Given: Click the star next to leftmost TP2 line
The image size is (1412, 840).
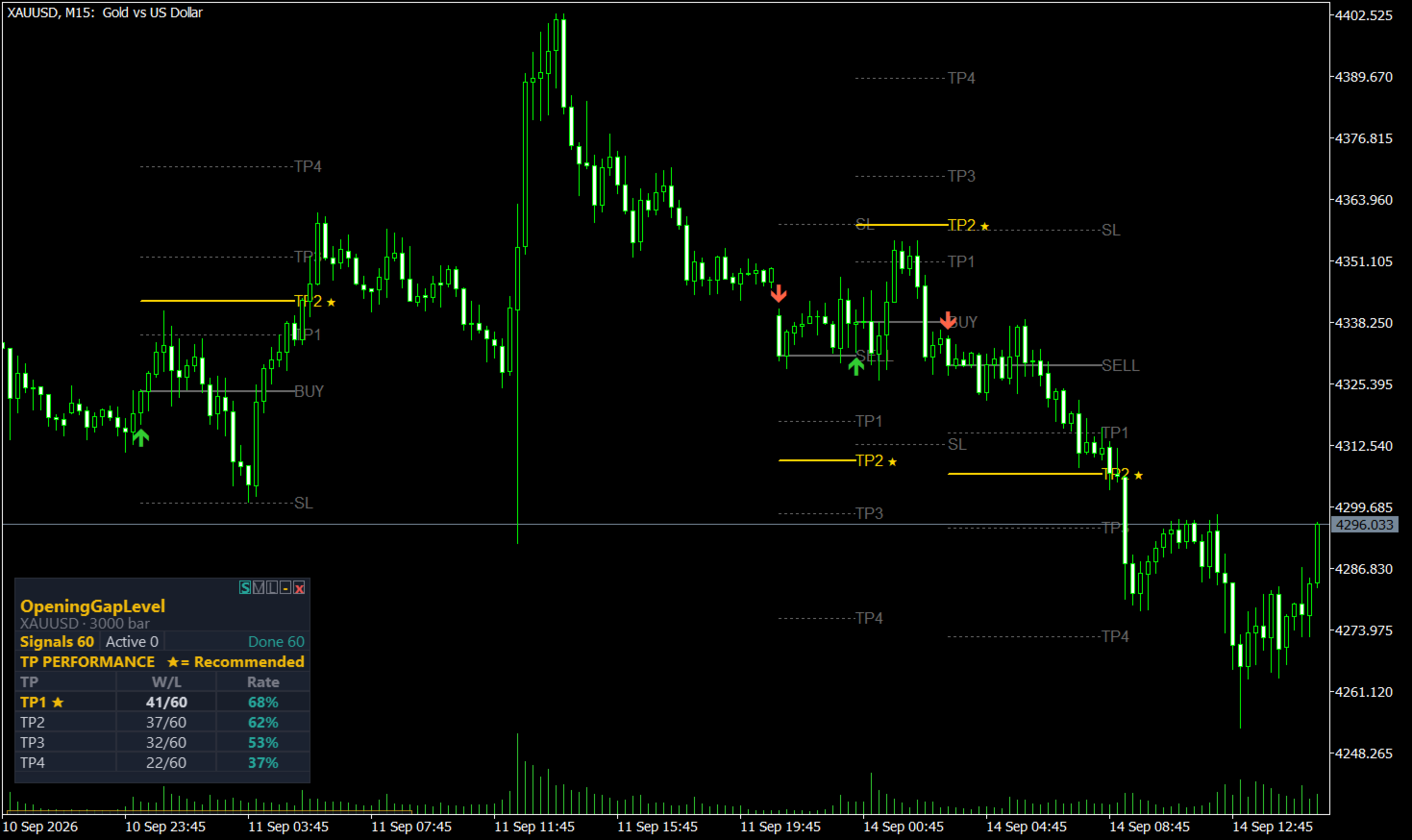Looking at the screenshot, I should coord(331,303).
